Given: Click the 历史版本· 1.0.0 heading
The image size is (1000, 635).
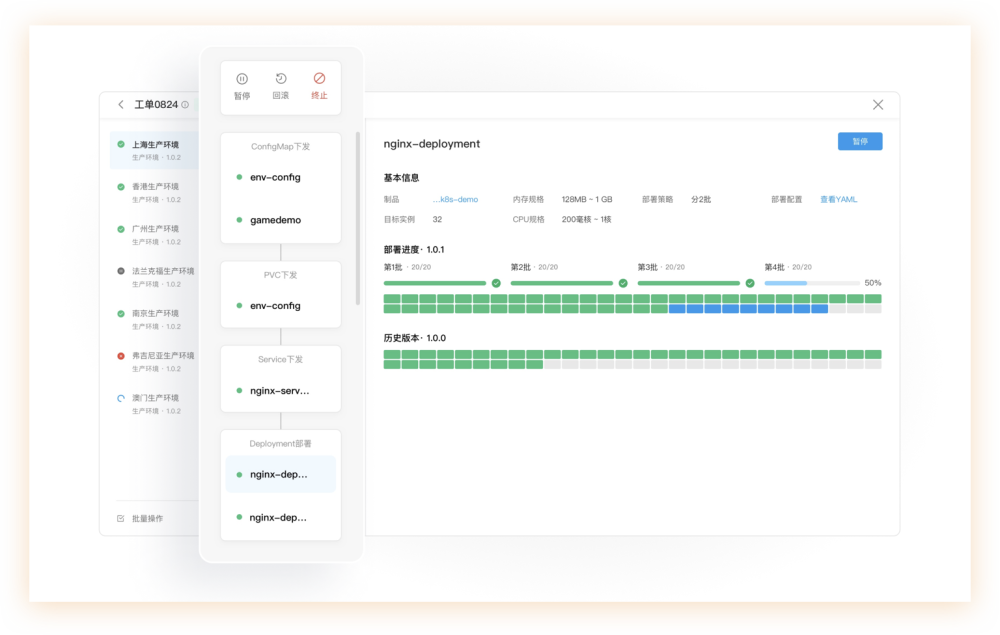Looking at the screenshot, I should (x=415, y=338).
